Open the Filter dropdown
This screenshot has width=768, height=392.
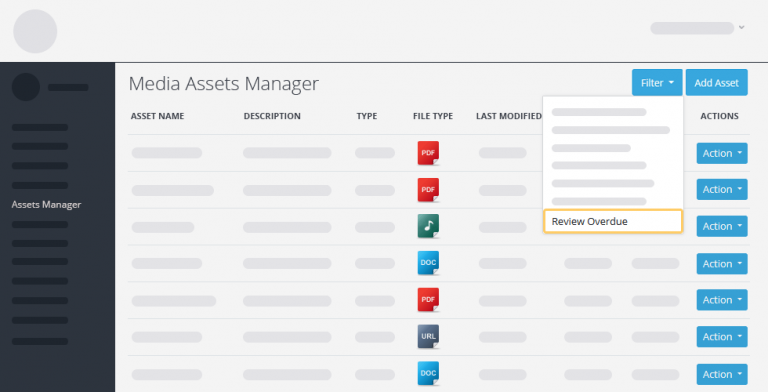[x=657, y=83]
